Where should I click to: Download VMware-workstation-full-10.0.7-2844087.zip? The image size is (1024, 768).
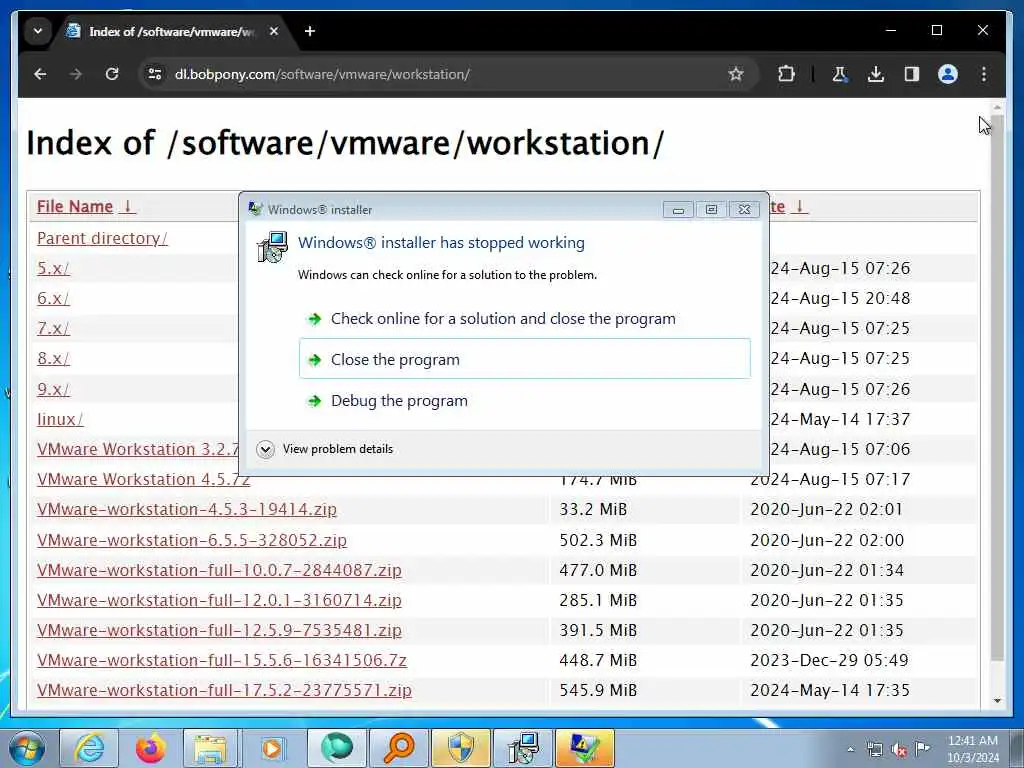coord(219,570)
